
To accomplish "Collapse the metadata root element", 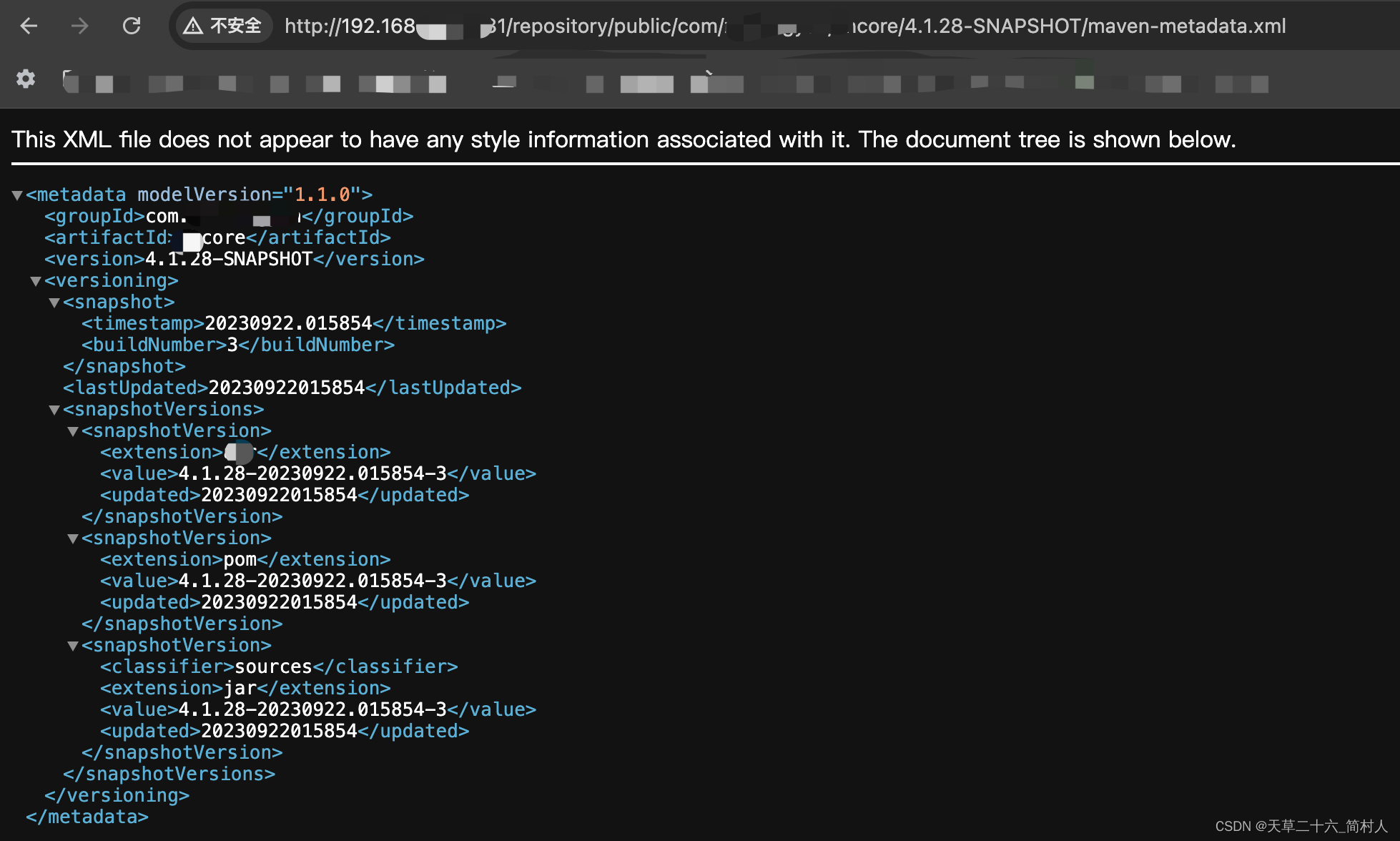I will click(17, 194).
